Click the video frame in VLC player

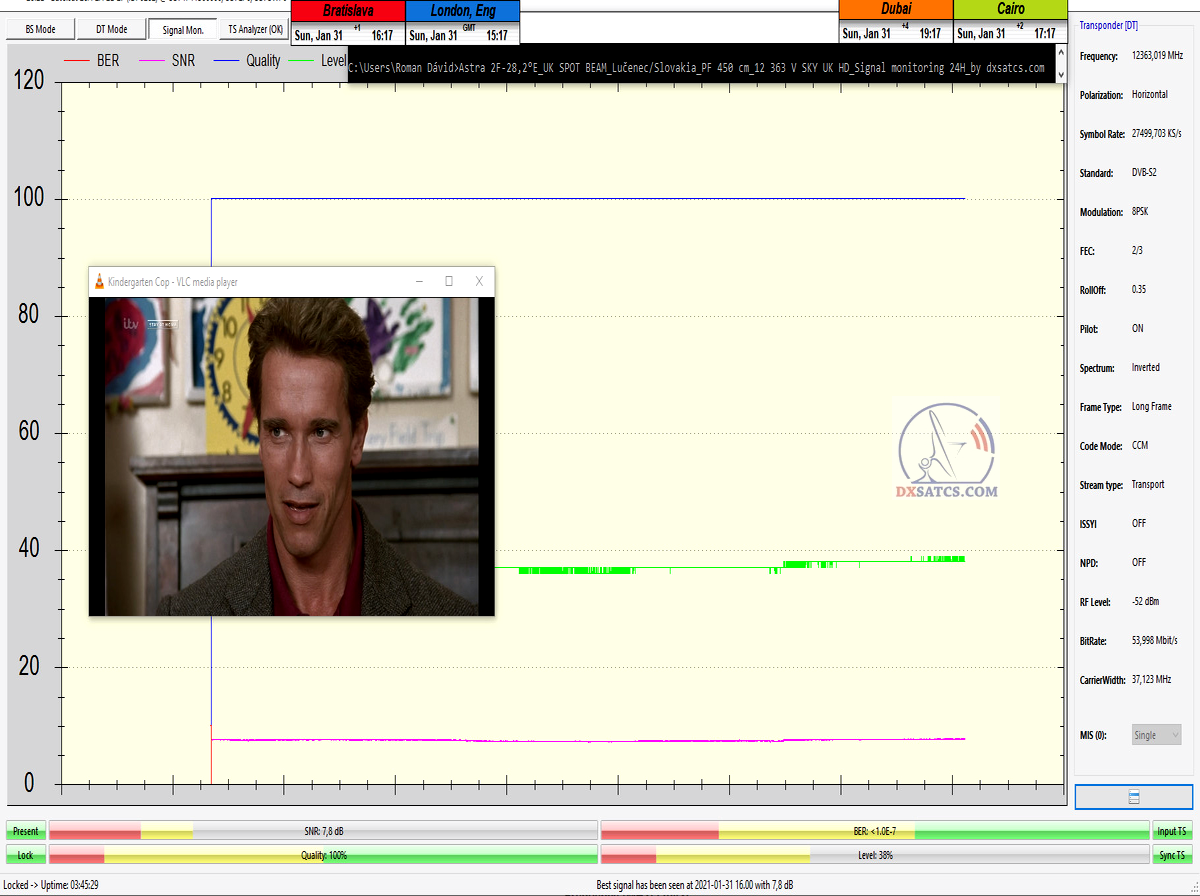click(x=291, y=456)
